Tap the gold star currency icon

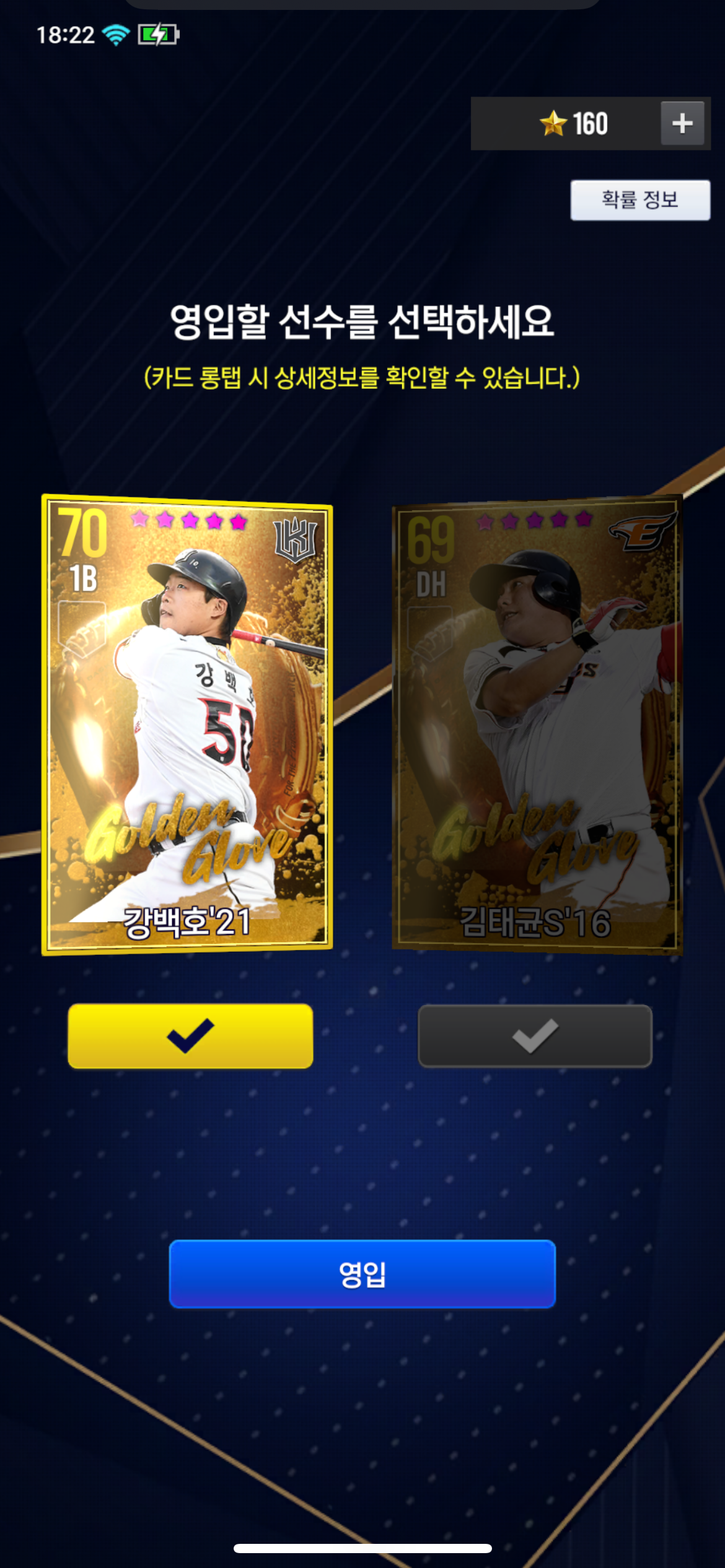click(x=553, y=123)
